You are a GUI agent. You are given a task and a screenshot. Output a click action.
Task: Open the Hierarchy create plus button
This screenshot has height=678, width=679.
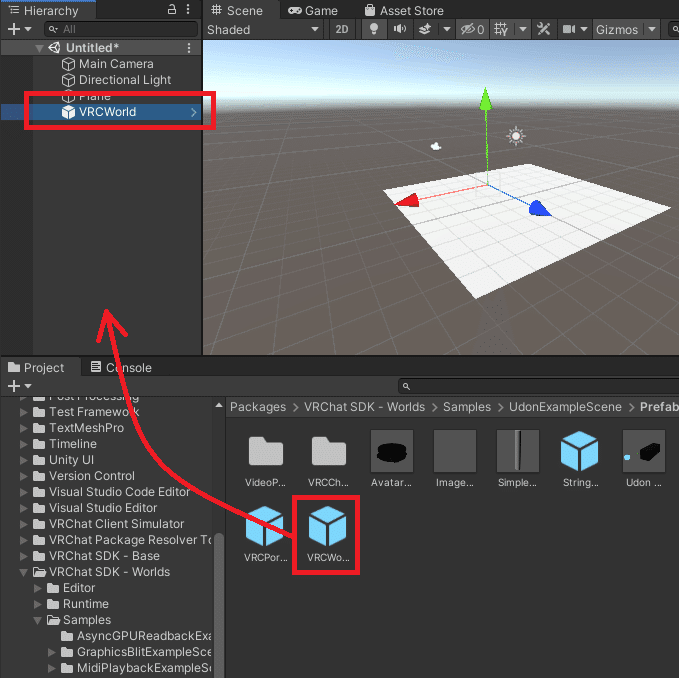tap(14, 29)
